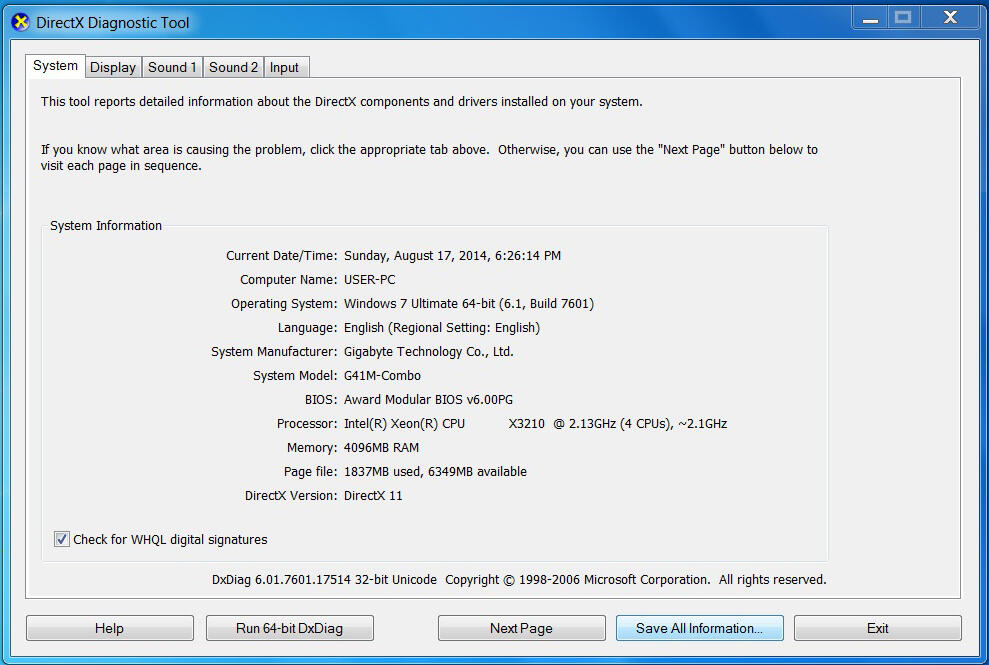This screenshot has width=989, height=665.
Task: Click the "Page file:" label
Action: point(311,471)
